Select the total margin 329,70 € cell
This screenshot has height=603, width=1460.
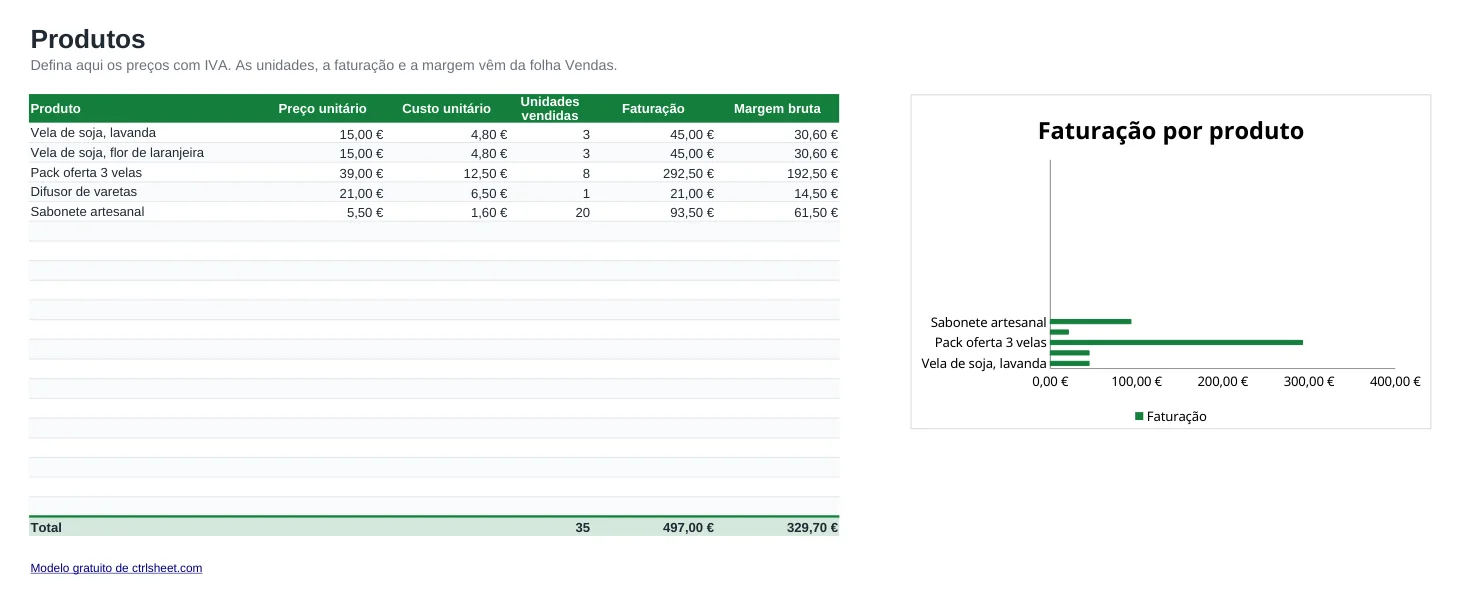(812, 527)
